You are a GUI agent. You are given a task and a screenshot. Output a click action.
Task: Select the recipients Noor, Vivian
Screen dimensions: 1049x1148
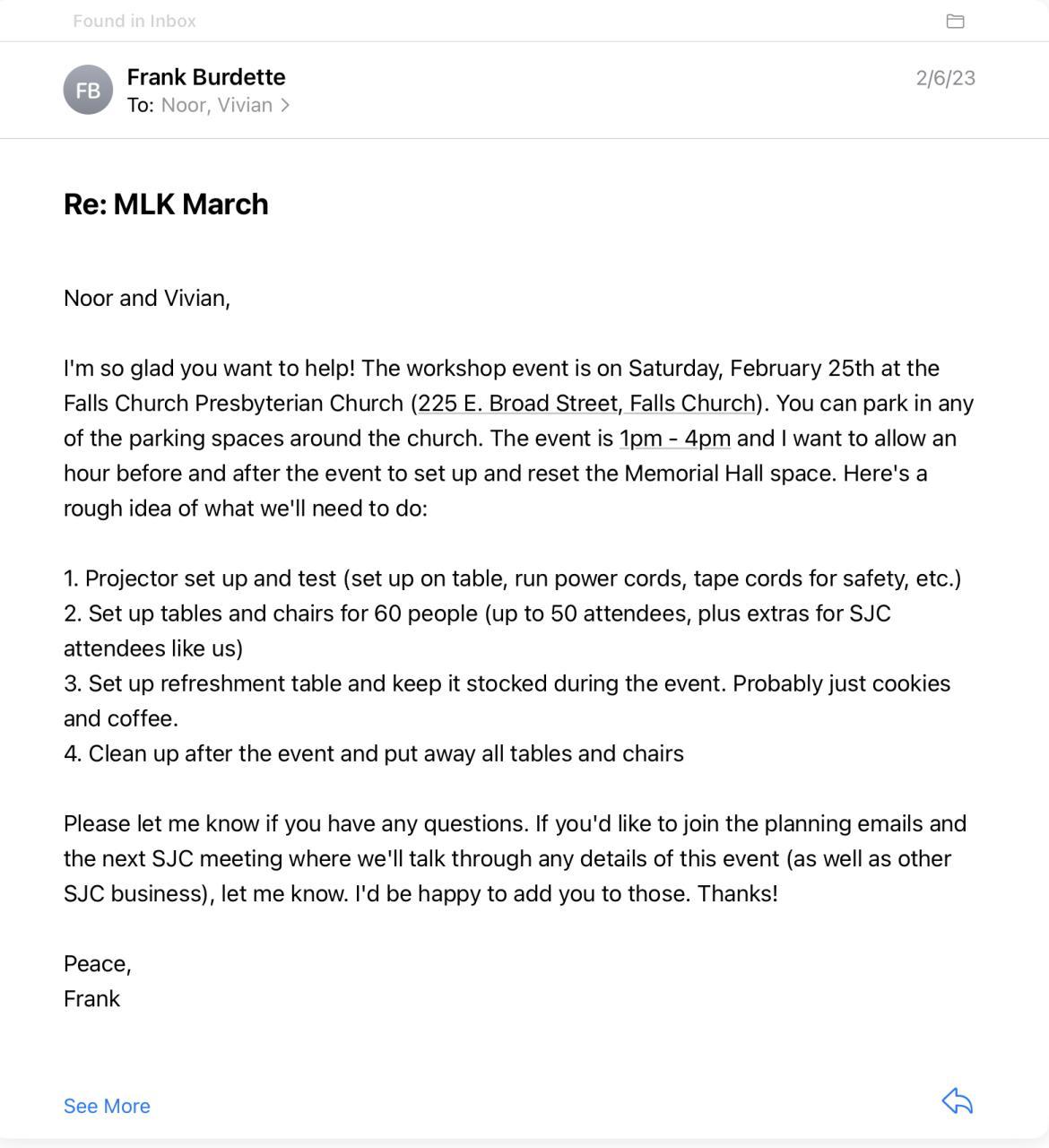click(216, 105)
